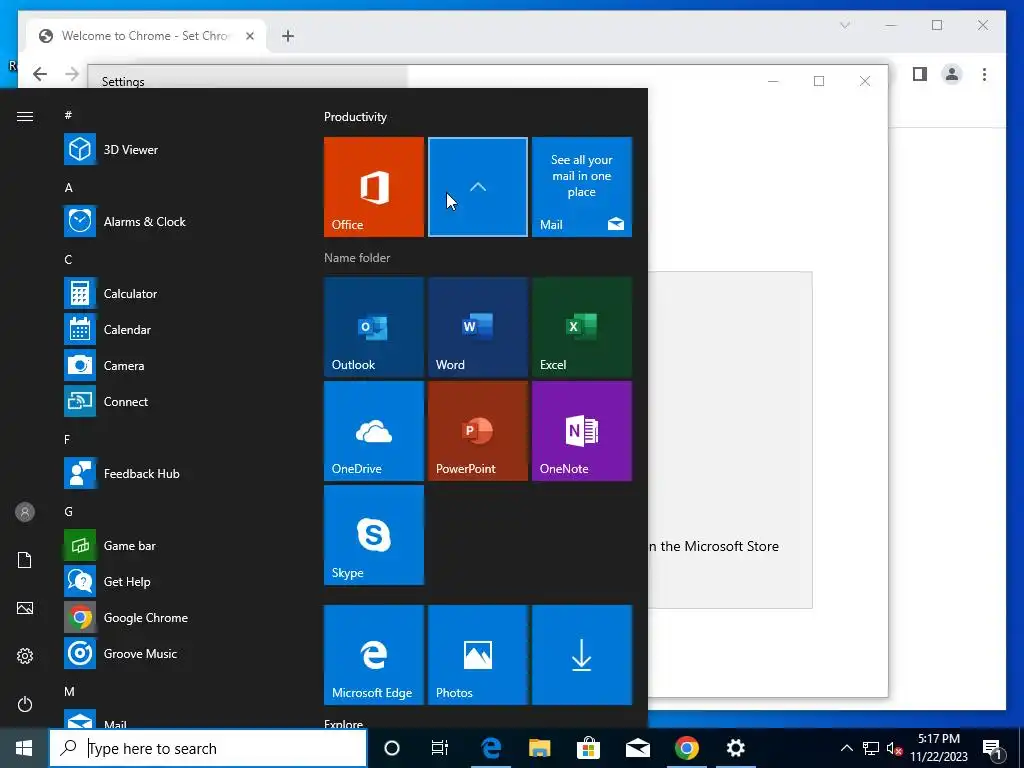Close the Welcome to Chrome tab
Screen dimensions: 1024x768
249,36
